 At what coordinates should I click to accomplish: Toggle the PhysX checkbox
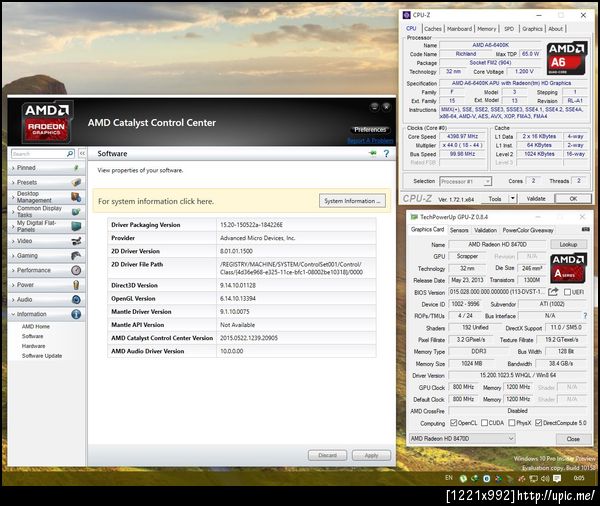click(512, 423)
